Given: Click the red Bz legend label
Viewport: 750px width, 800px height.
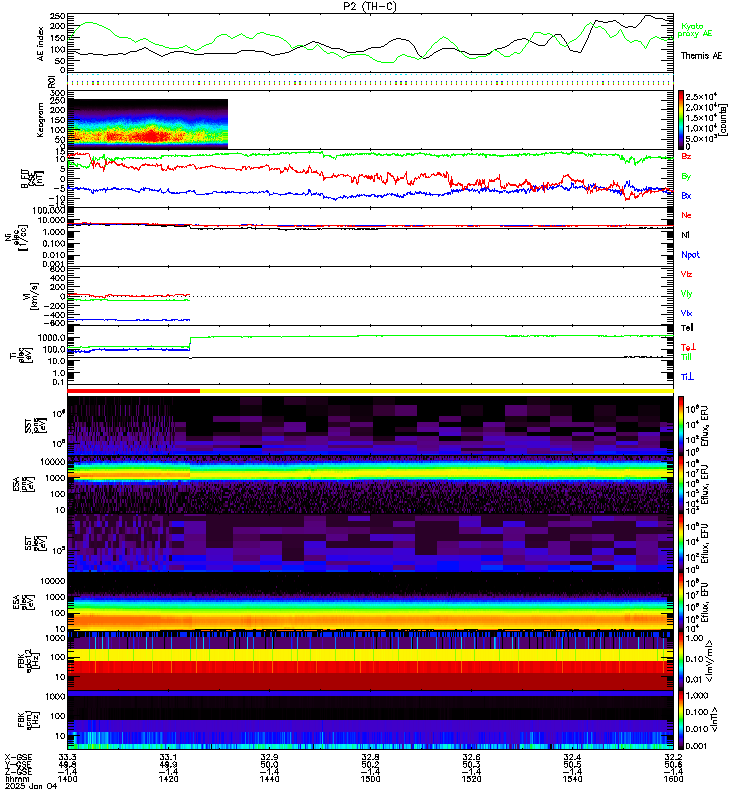Looking at the screenshot, I should click(x=686, y=156).
